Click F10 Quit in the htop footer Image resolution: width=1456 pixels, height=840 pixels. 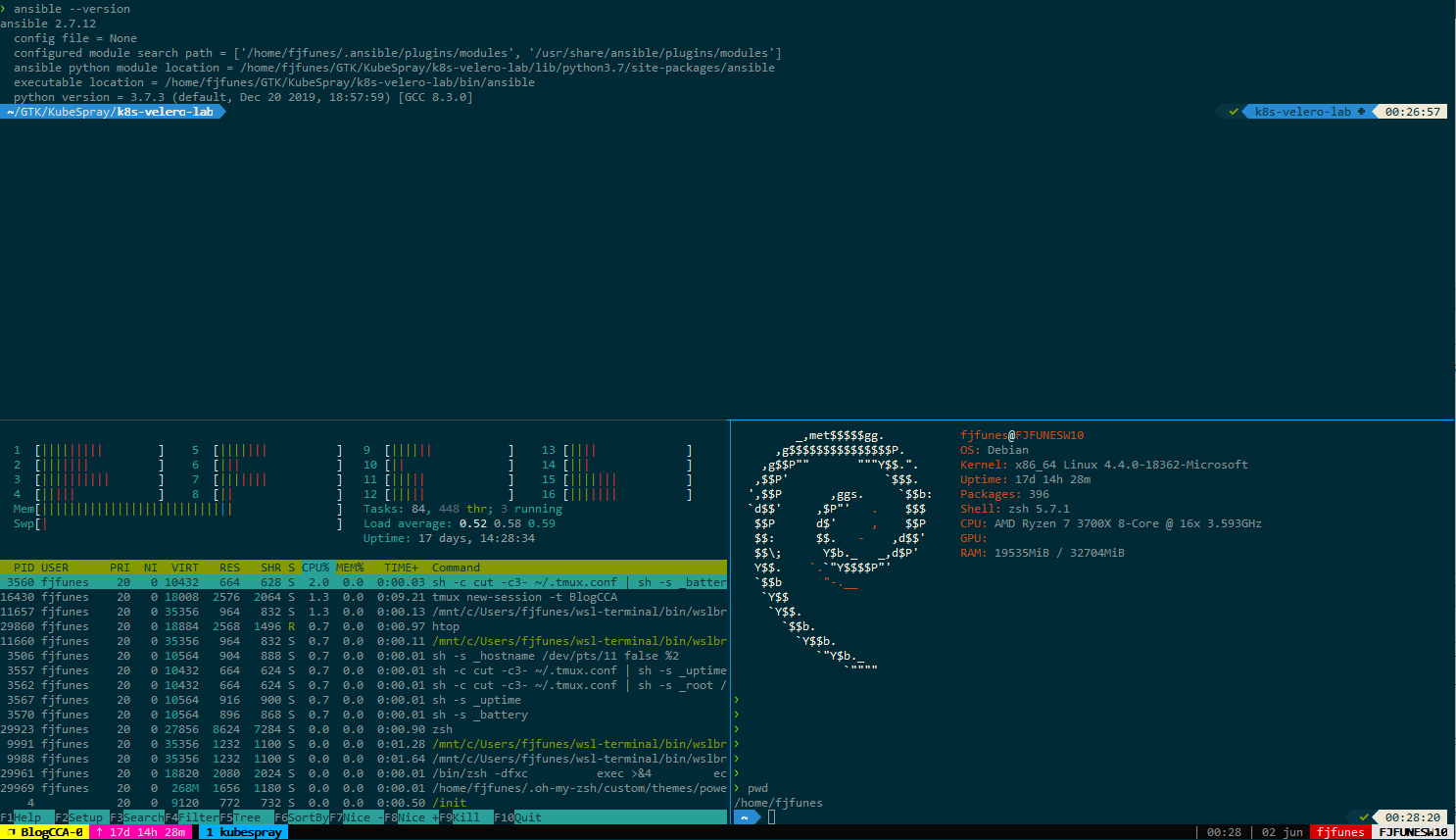coord(518,817)
